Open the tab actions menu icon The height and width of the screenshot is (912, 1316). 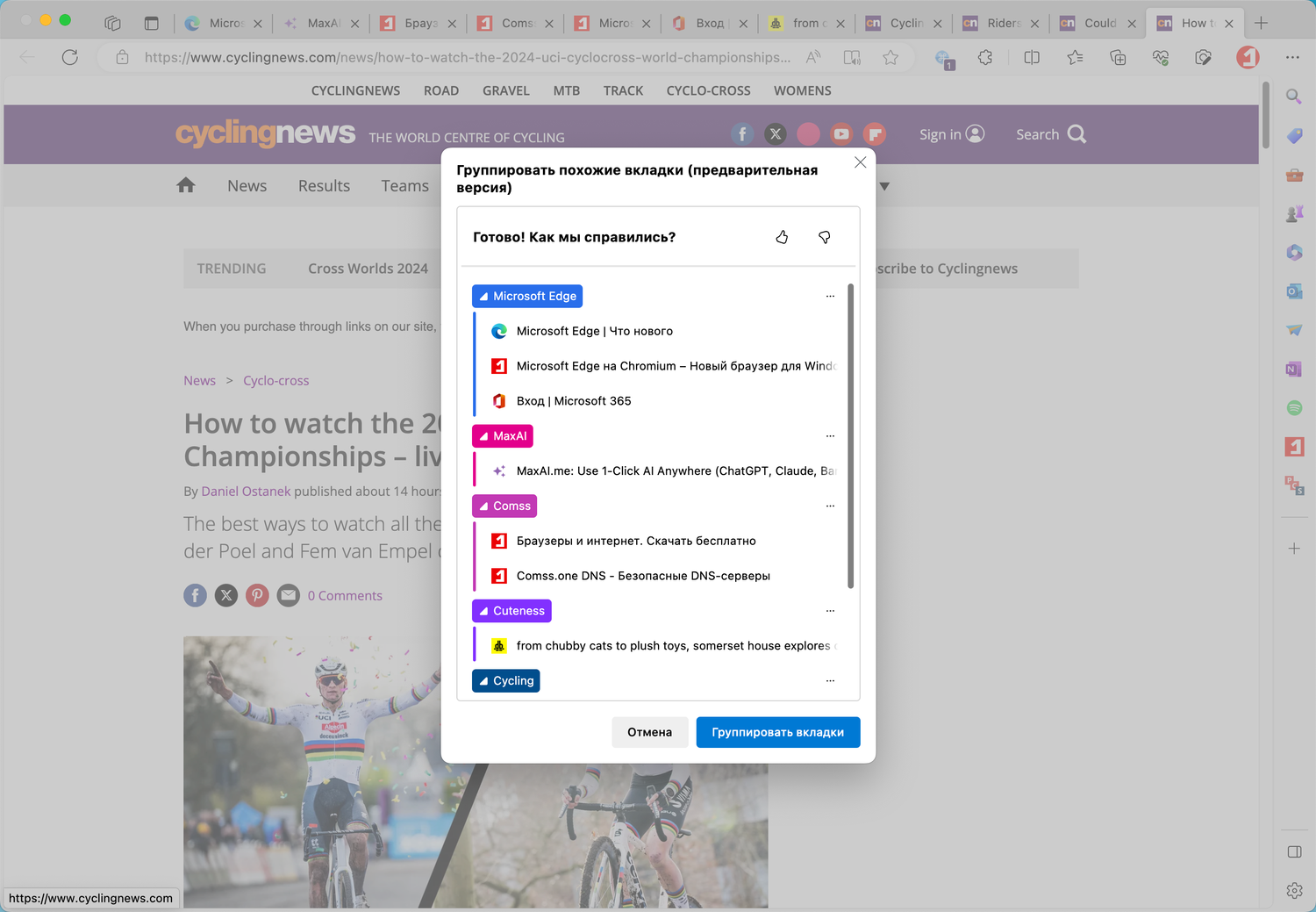152,23
